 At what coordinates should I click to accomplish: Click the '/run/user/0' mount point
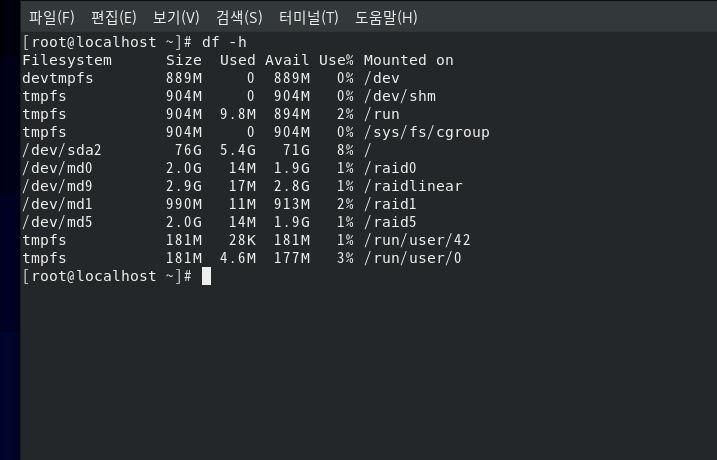pyautogui.click(x=412, y=258)
